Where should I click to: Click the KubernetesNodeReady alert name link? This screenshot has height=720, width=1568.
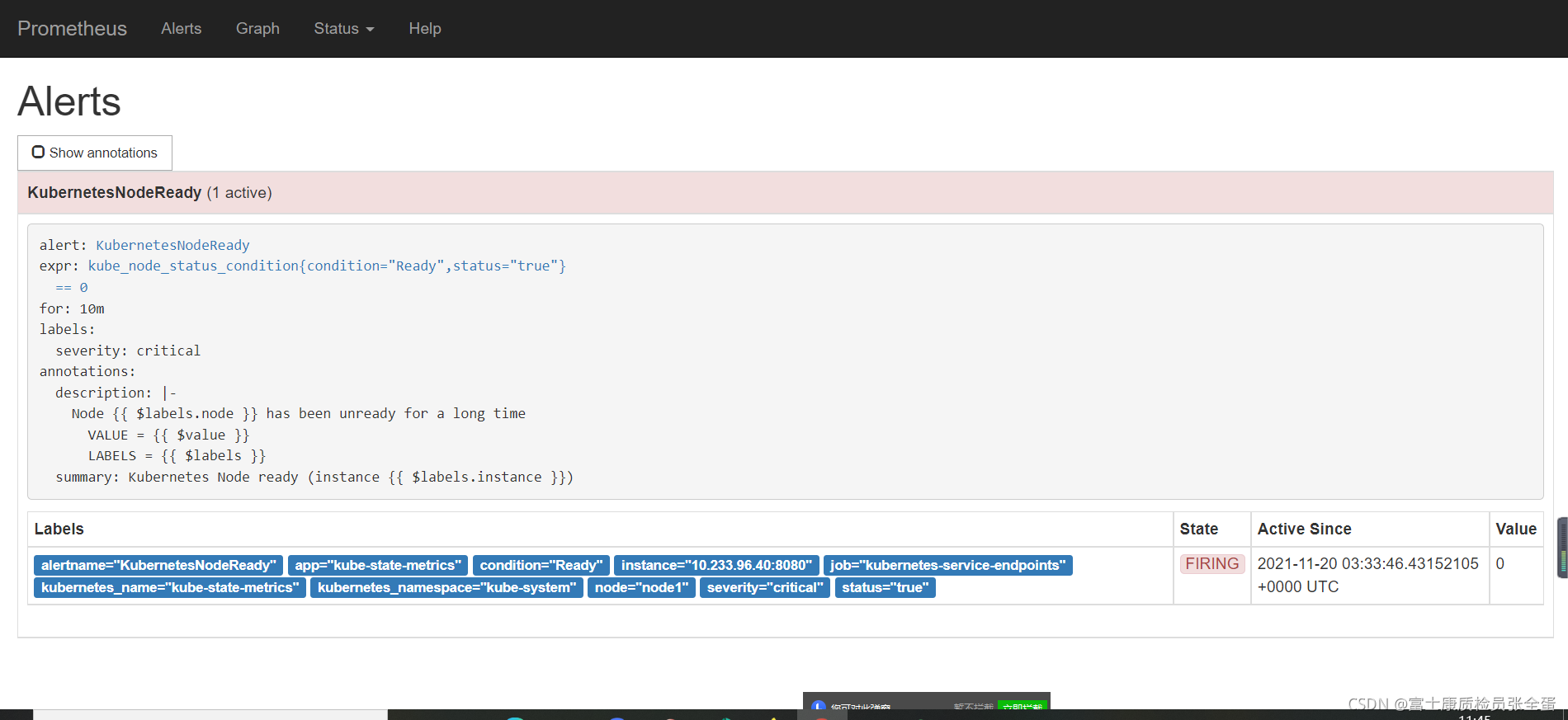click(172, 245)
